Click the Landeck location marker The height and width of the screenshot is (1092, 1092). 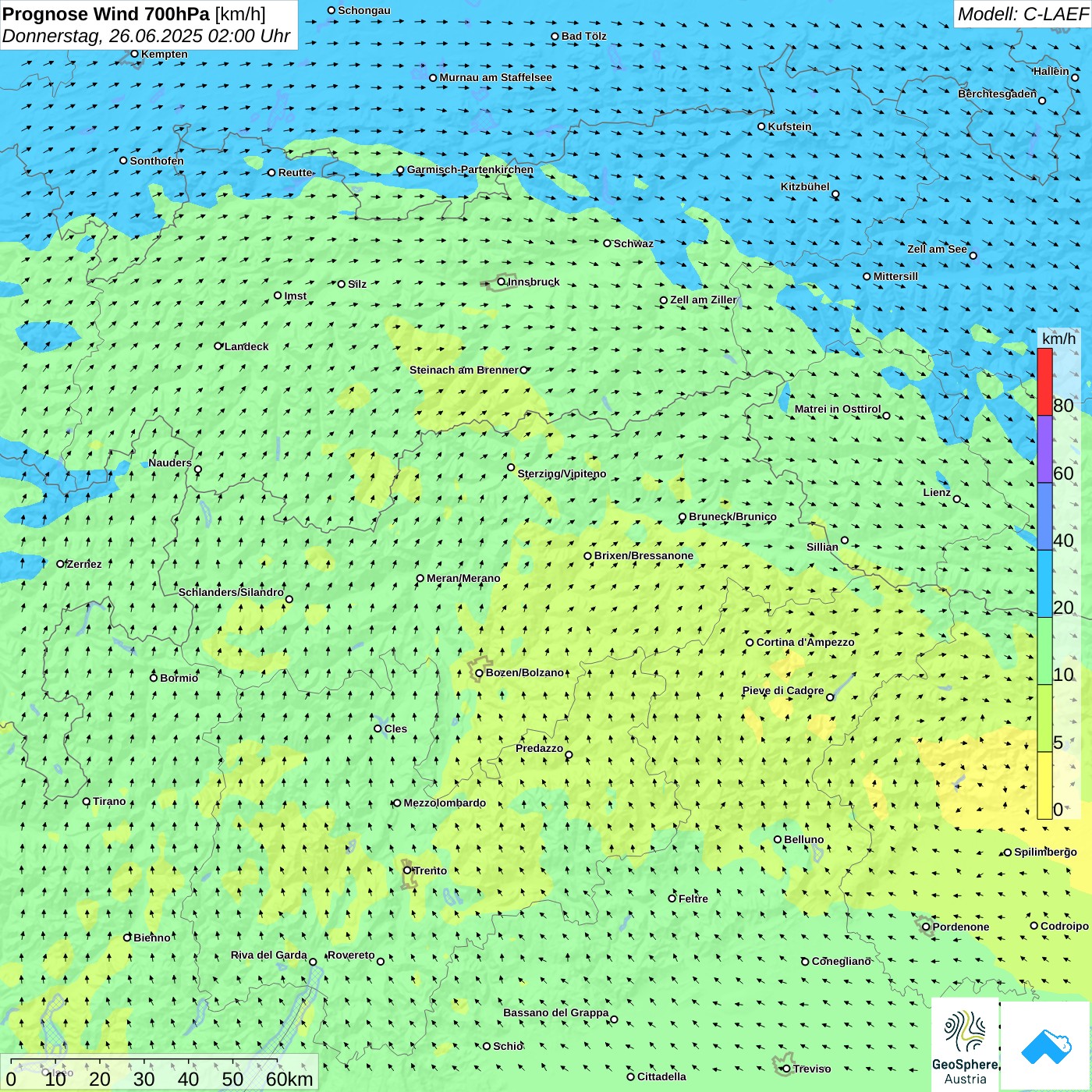click(x=218, y=346)
